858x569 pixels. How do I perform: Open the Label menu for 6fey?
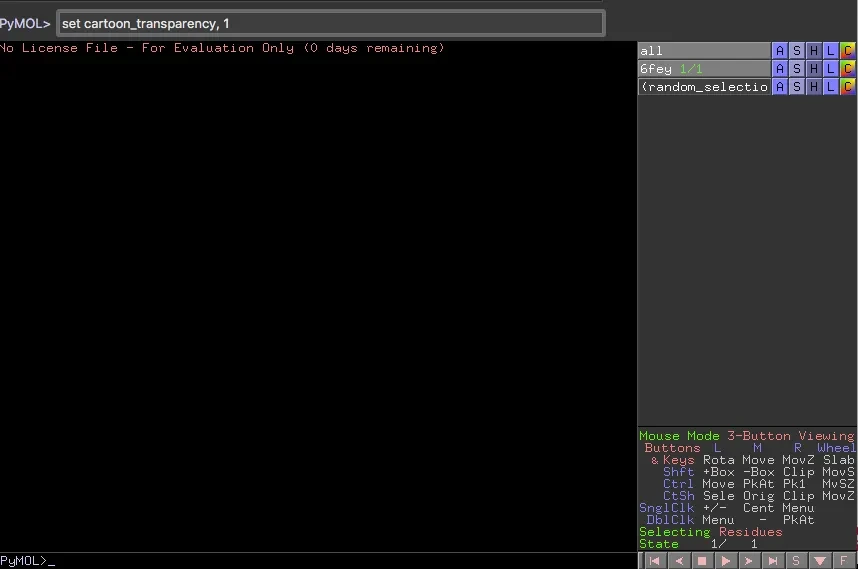[831, 69]
